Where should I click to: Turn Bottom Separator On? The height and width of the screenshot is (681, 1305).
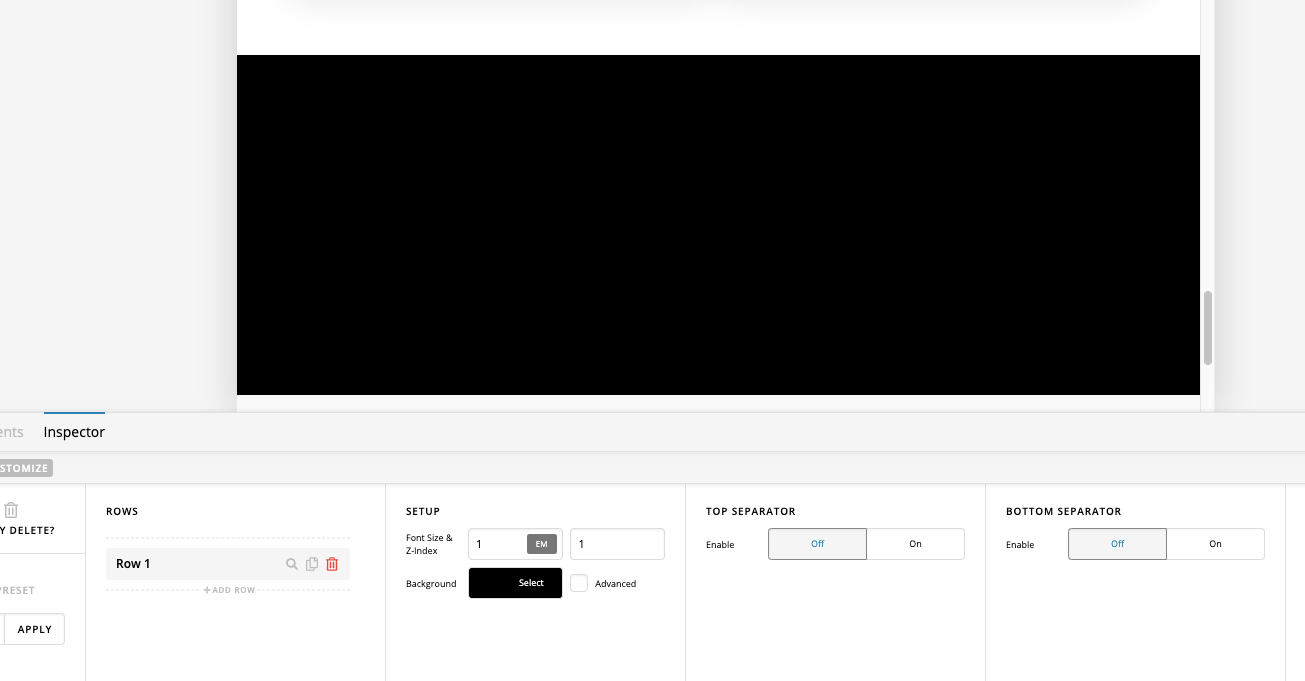pos(1215,544)
